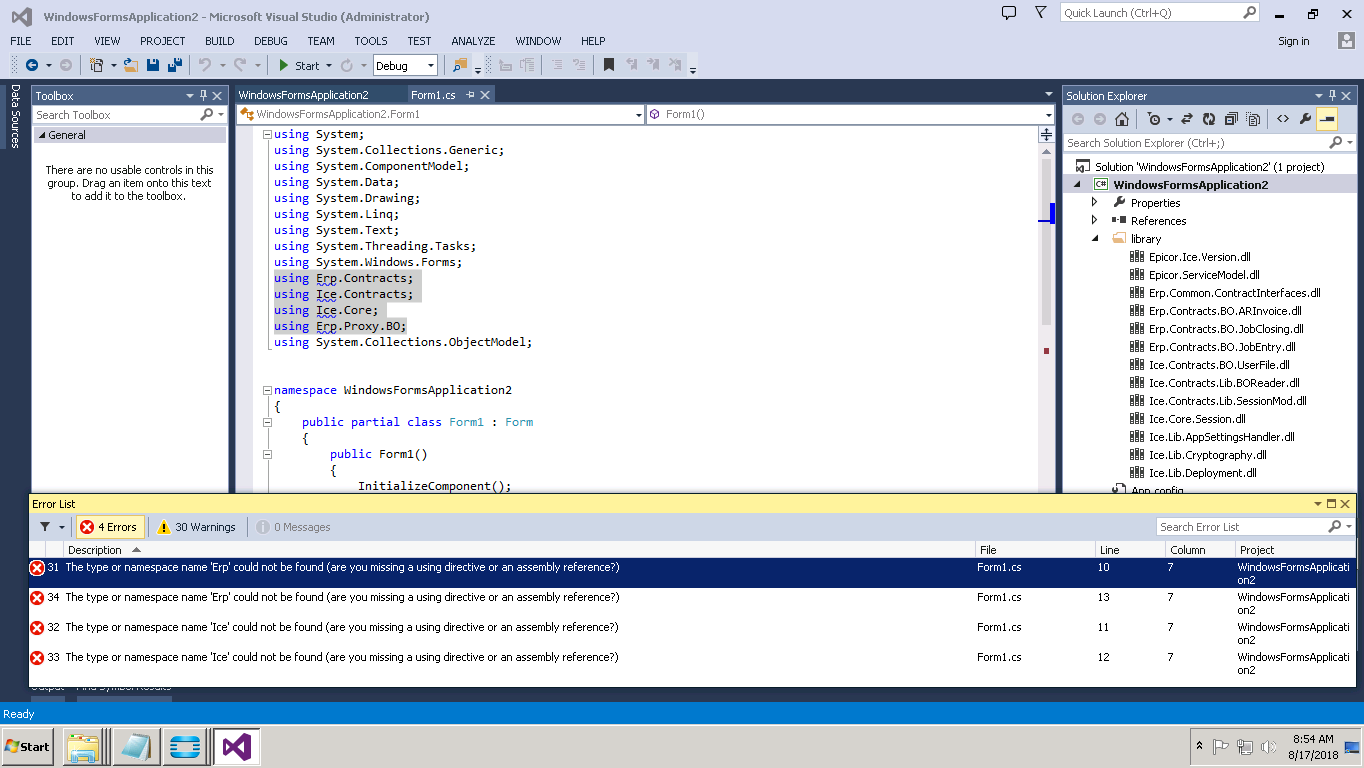
Task: Toggle Show All Files in Solution Explorer
Action: (x=1253, y=119)
